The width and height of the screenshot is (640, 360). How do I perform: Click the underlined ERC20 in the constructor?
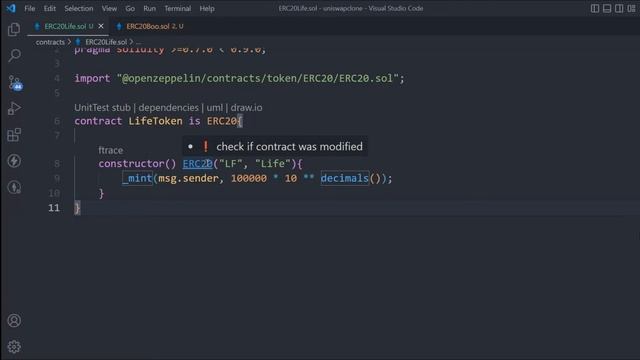pos(198,164)
